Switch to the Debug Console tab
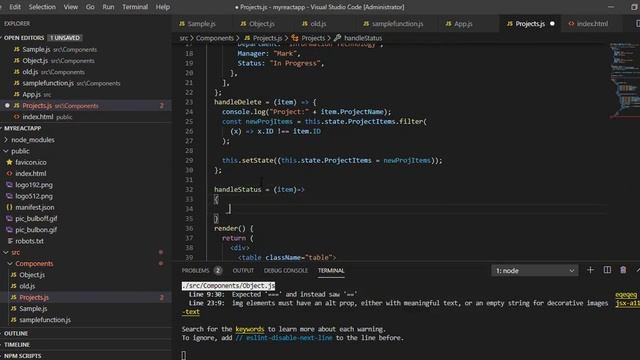Viewport: 640px width, 360px height. coord(286,271)
